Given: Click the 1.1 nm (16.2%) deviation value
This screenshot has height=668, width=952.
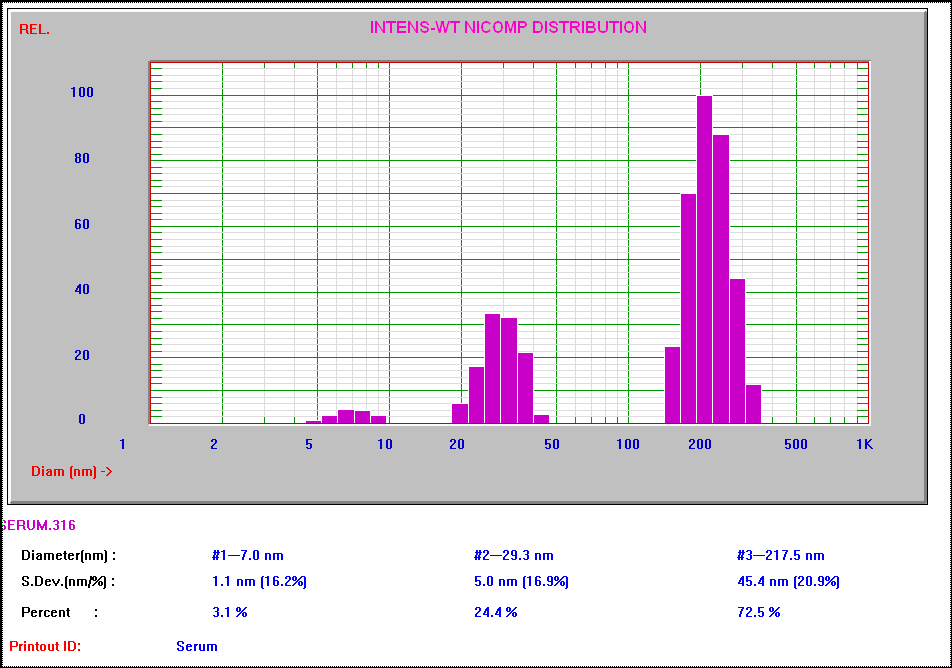Looking at the screenshot, I should pyautogui.click(x=259, y=582).
